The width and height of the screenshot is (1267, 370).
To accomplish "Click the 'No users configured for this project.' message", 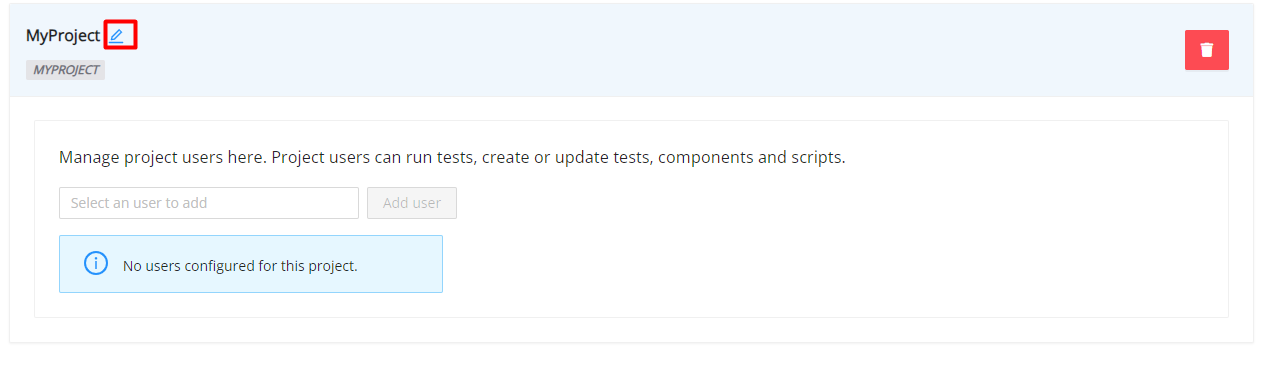I will pos(240,266).
